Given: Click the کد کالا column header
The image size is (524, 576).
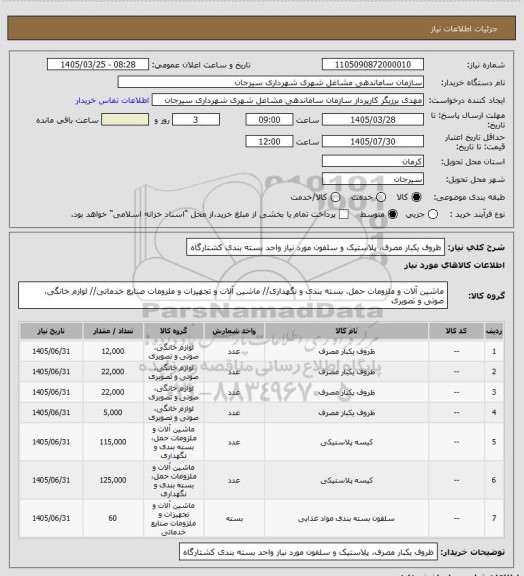Looking at the screenshot, I should click(456, 331).
